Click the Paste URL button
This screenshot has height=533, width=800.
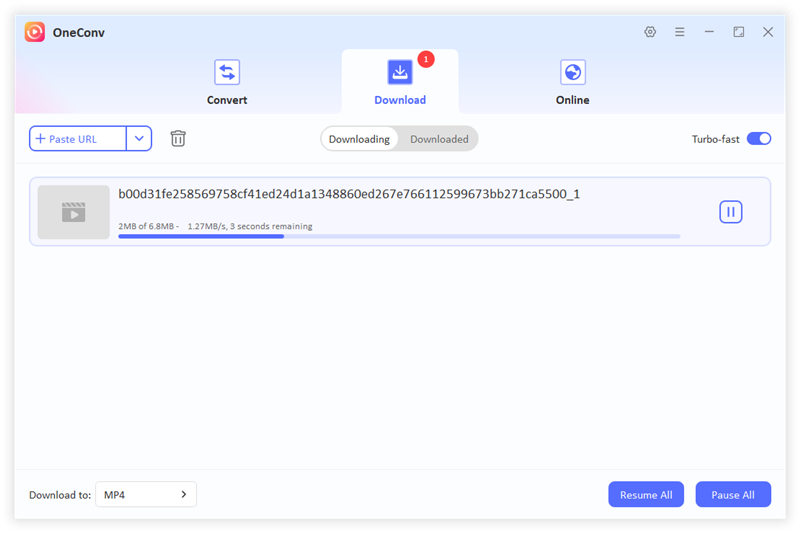click(78, 139)
